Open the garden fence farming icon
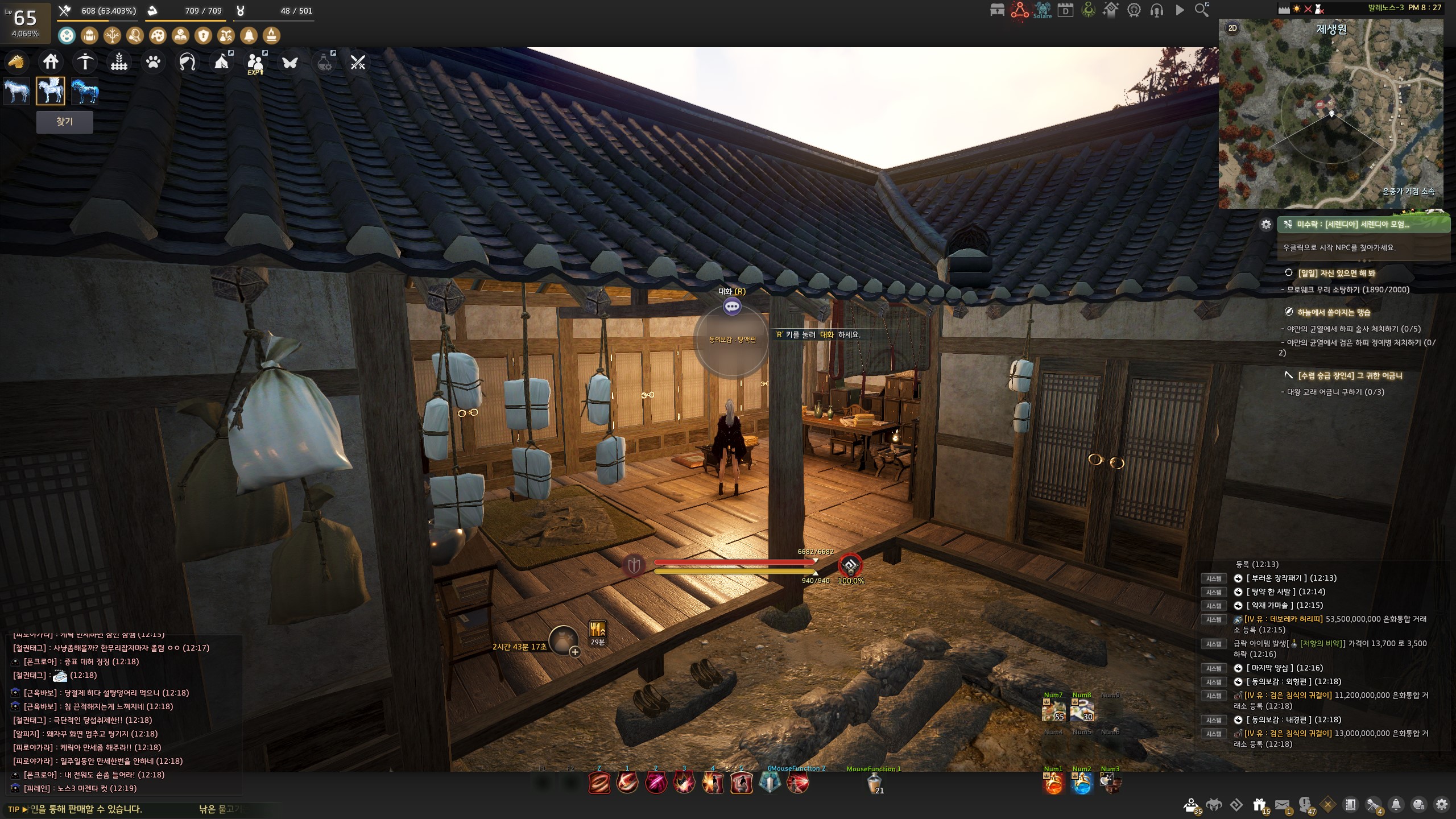Screen dimensions: 1456x819 (x=119, y=61)
